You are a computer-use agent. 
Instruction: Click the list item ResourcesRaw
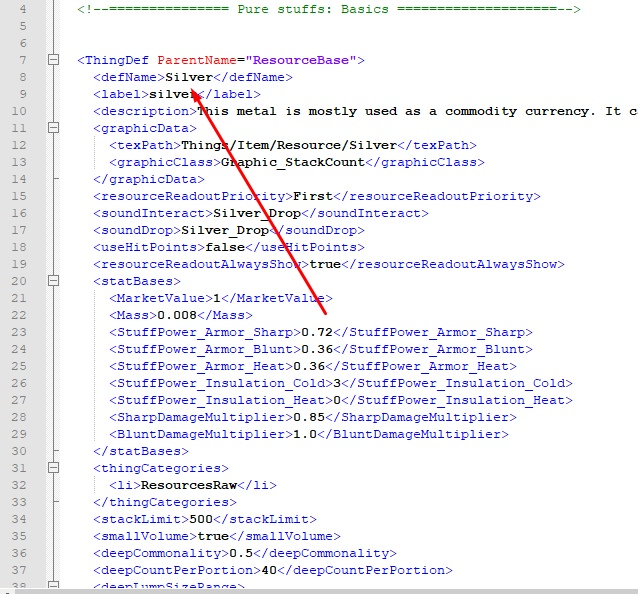189,485
